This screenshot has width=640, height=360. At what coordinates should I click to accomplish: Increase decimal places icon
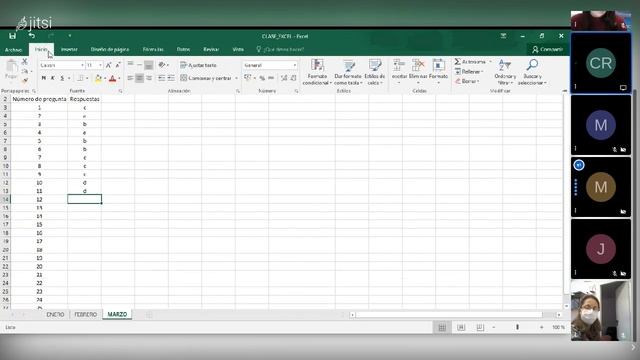tap(284, 78)
